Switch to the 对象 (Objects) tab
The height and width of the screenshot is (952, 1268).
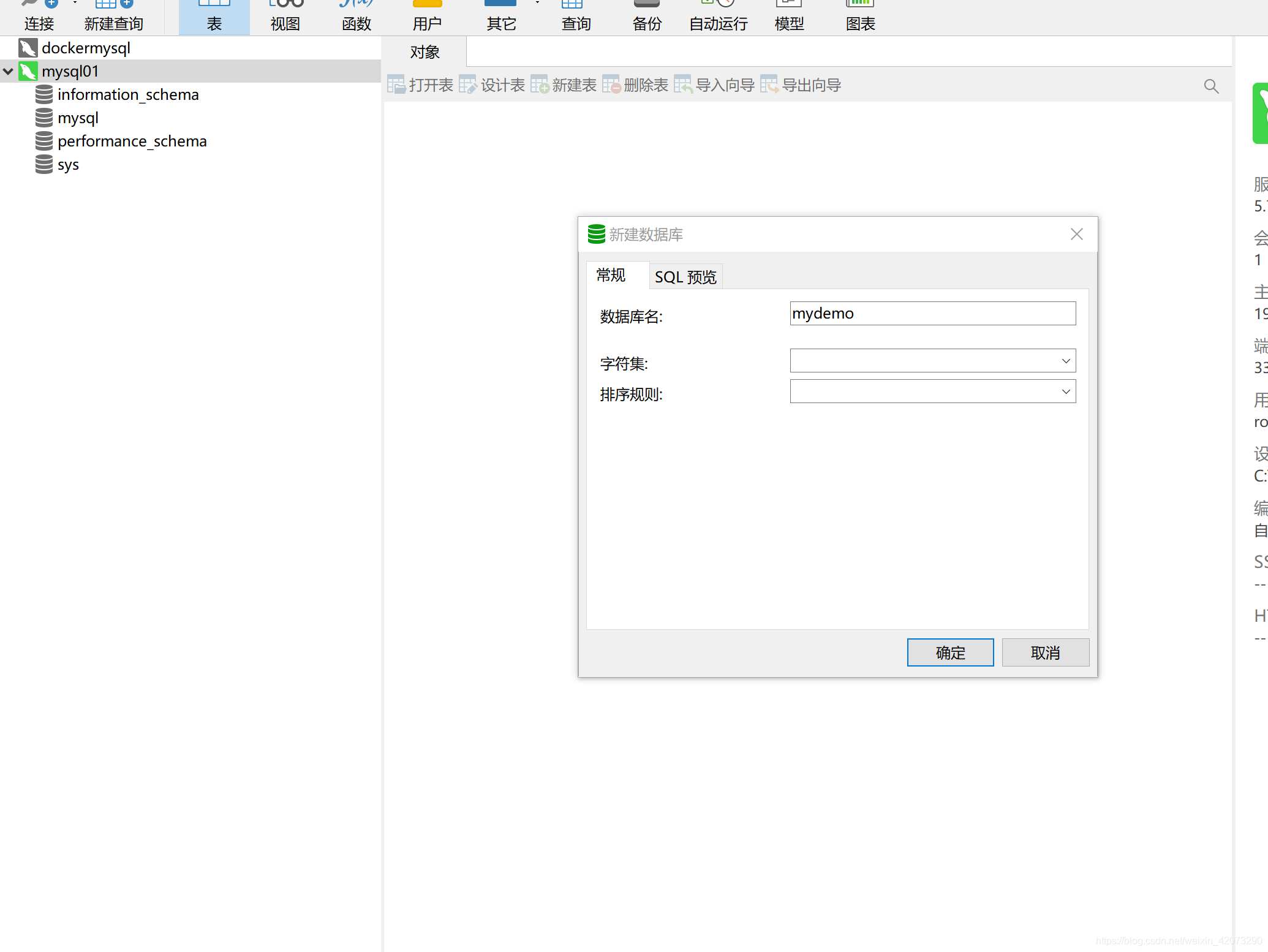[x=425, y=52]
